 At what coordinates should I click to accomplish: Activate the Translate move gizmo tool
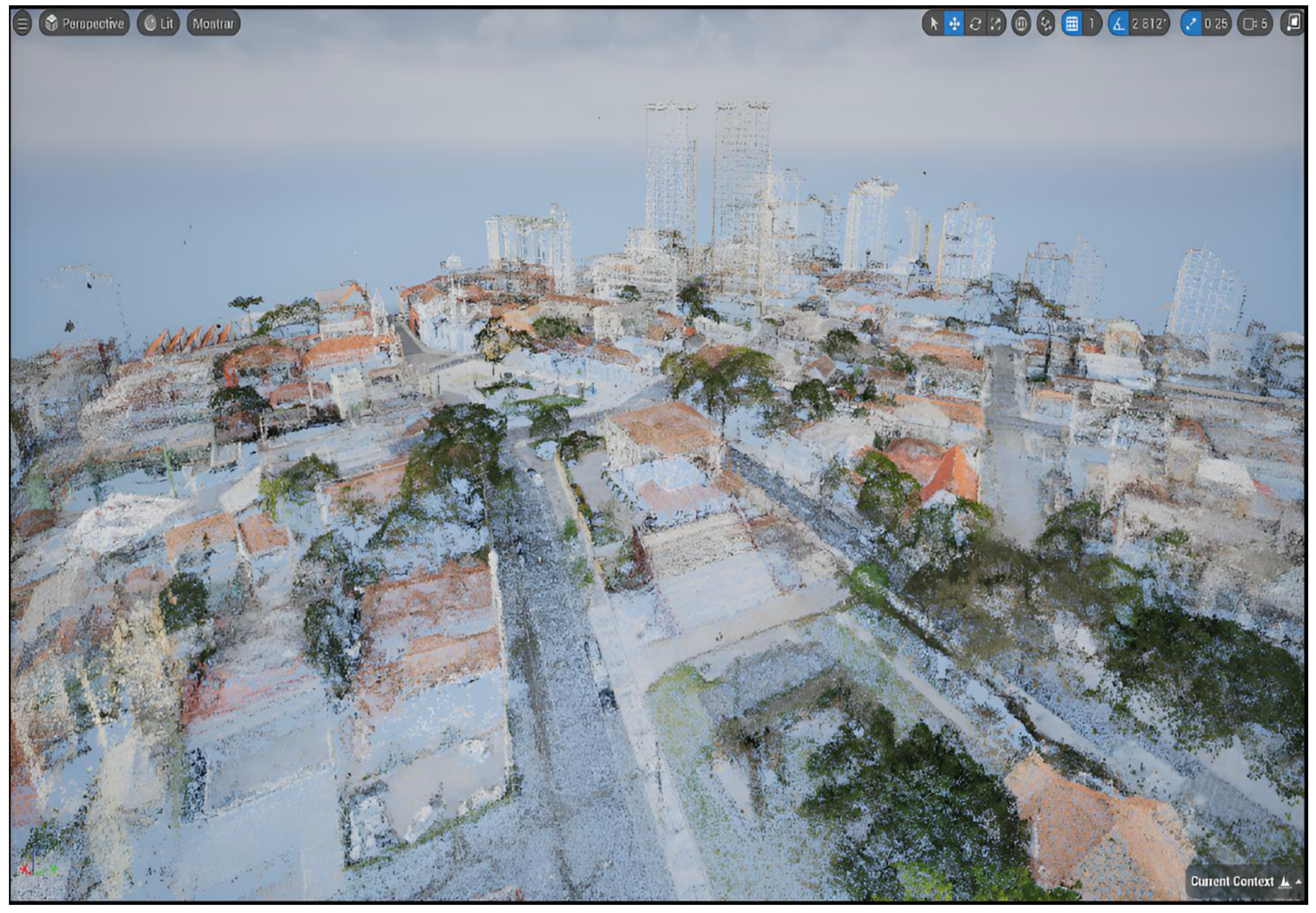(954, 23)
